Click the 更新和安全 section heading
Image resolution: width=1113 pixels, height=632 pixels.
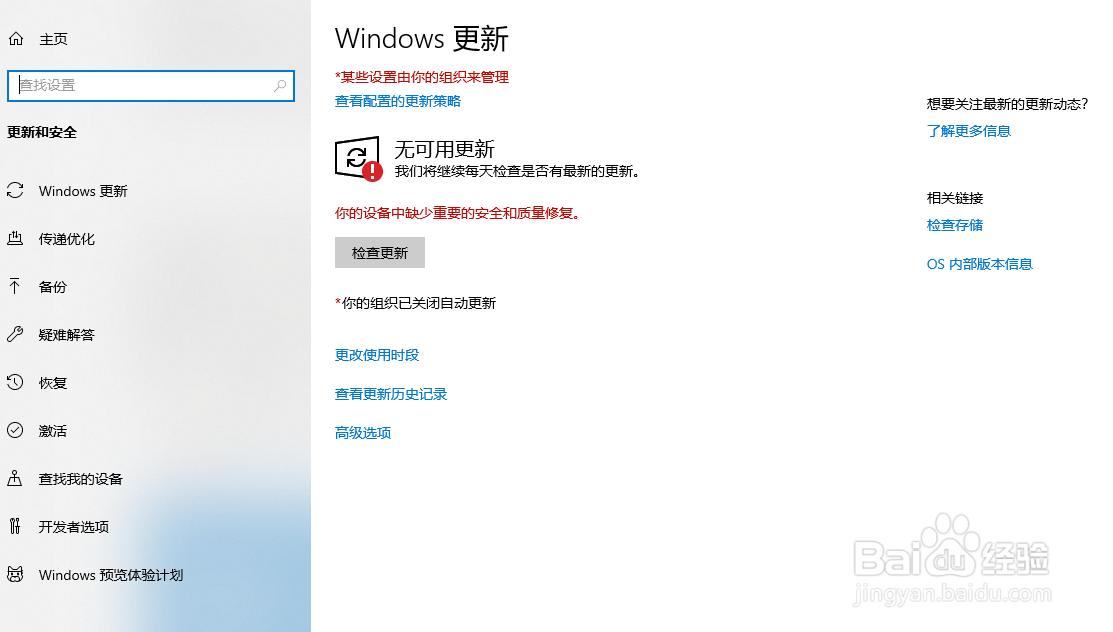point(42,132)
